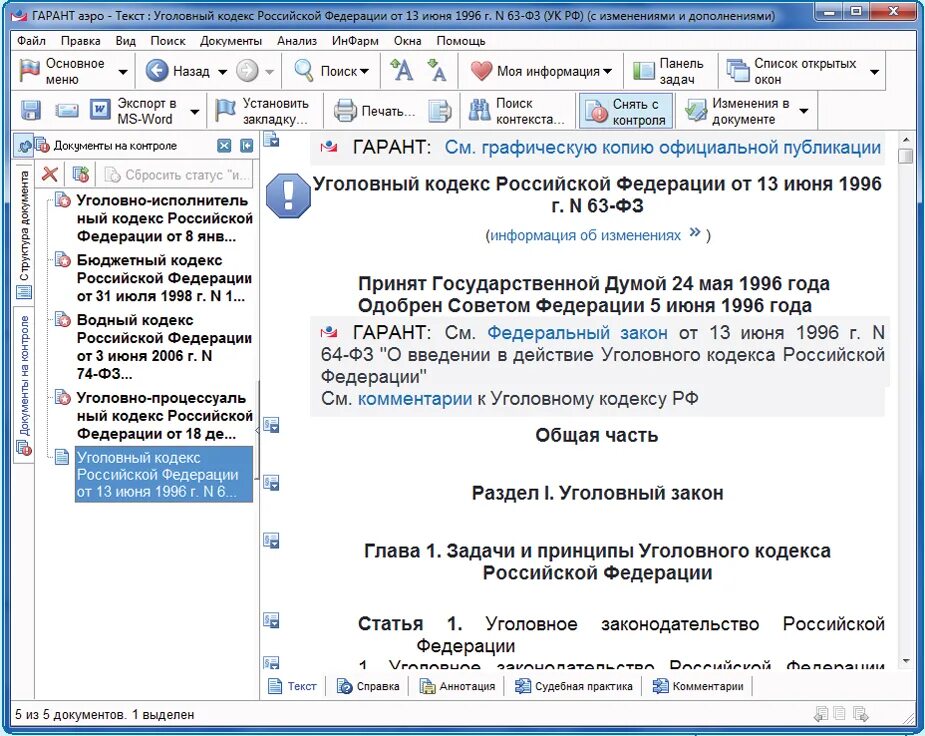Viewport: 925px width, 736px height.
Task: Open комментарии link to Уголовному кодексу
Action: click(x=415, y=399)
